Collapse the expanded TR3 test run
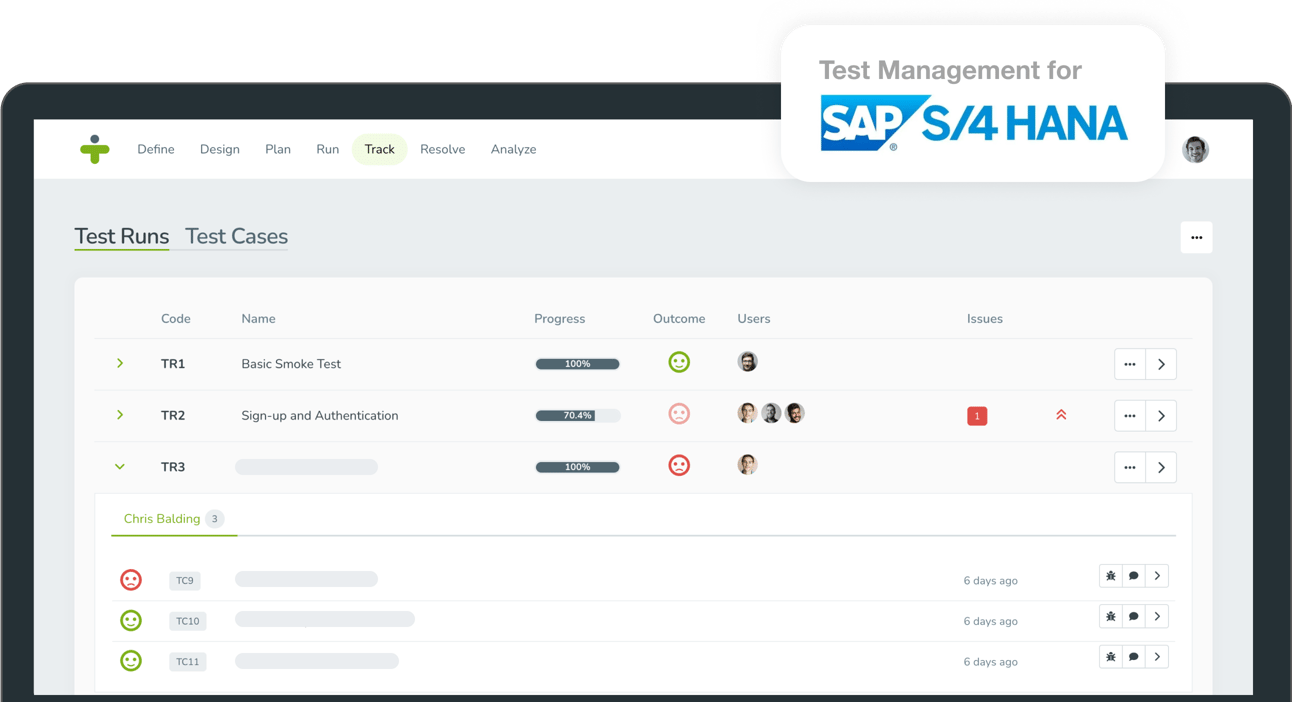1292x702 pixels. click(120, 466)
